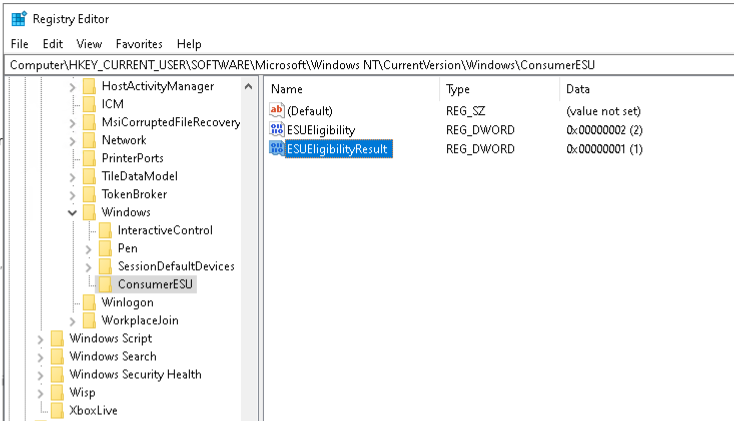Expand the SessionDefaultDevices key
Image resolution: width=734 pixels, height=421 pixels.
coord(88,267)
